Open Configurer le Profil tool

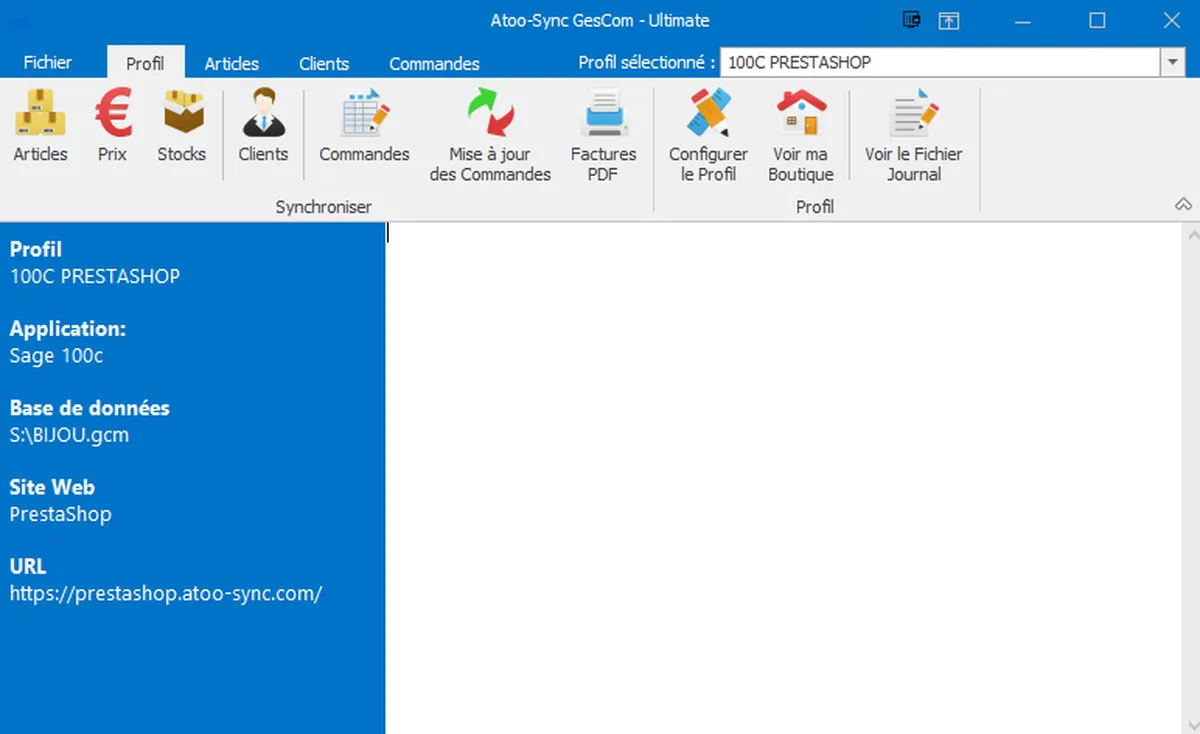[x=709, y=135]
